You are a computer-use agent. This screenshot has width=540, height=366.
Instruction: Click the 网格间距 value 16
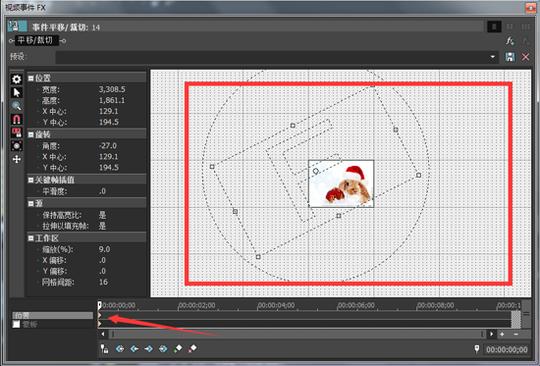coord(103,282)
